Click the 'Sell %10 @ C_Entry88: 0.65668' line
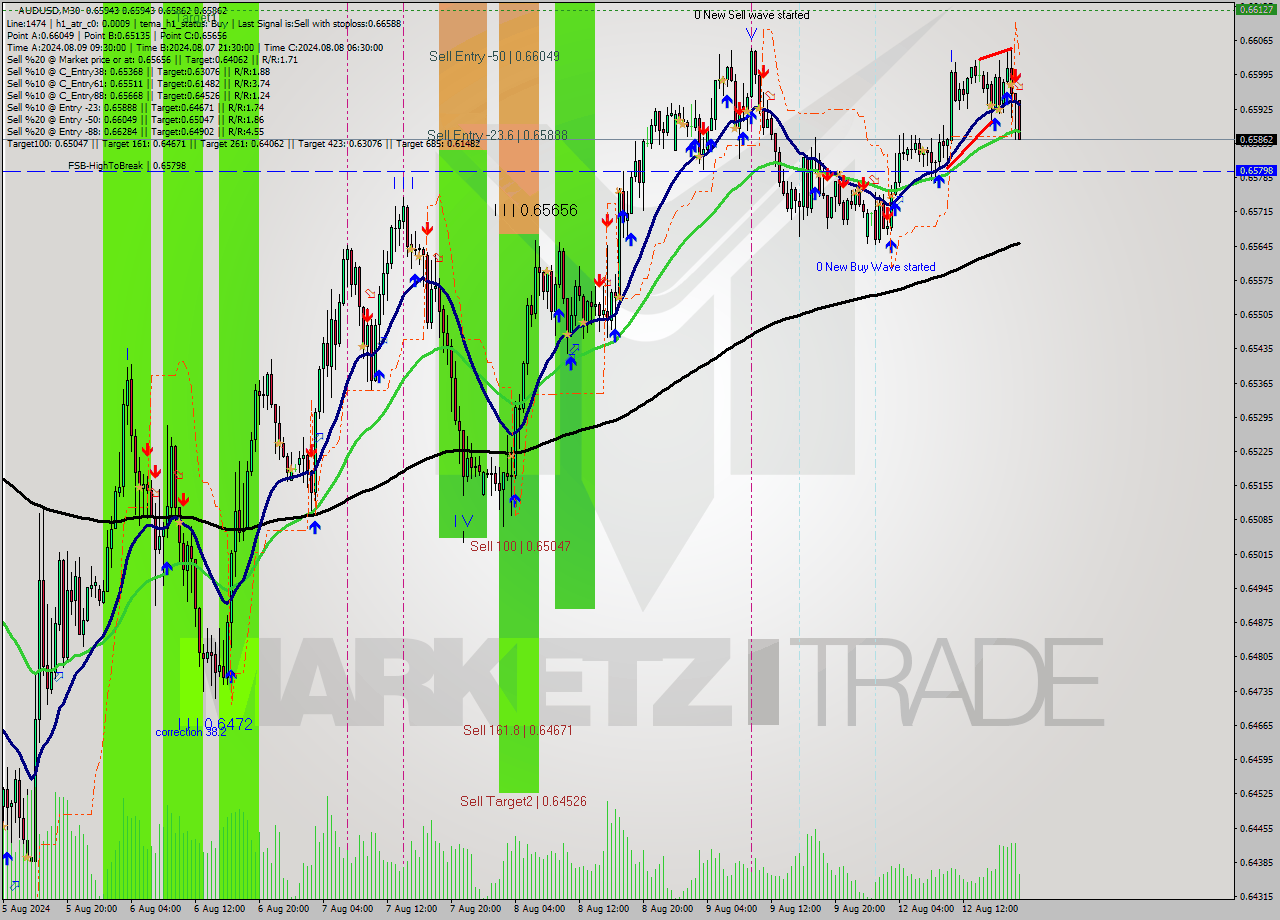The width and height of the screenshot is (1280, 920). [138, 95]
